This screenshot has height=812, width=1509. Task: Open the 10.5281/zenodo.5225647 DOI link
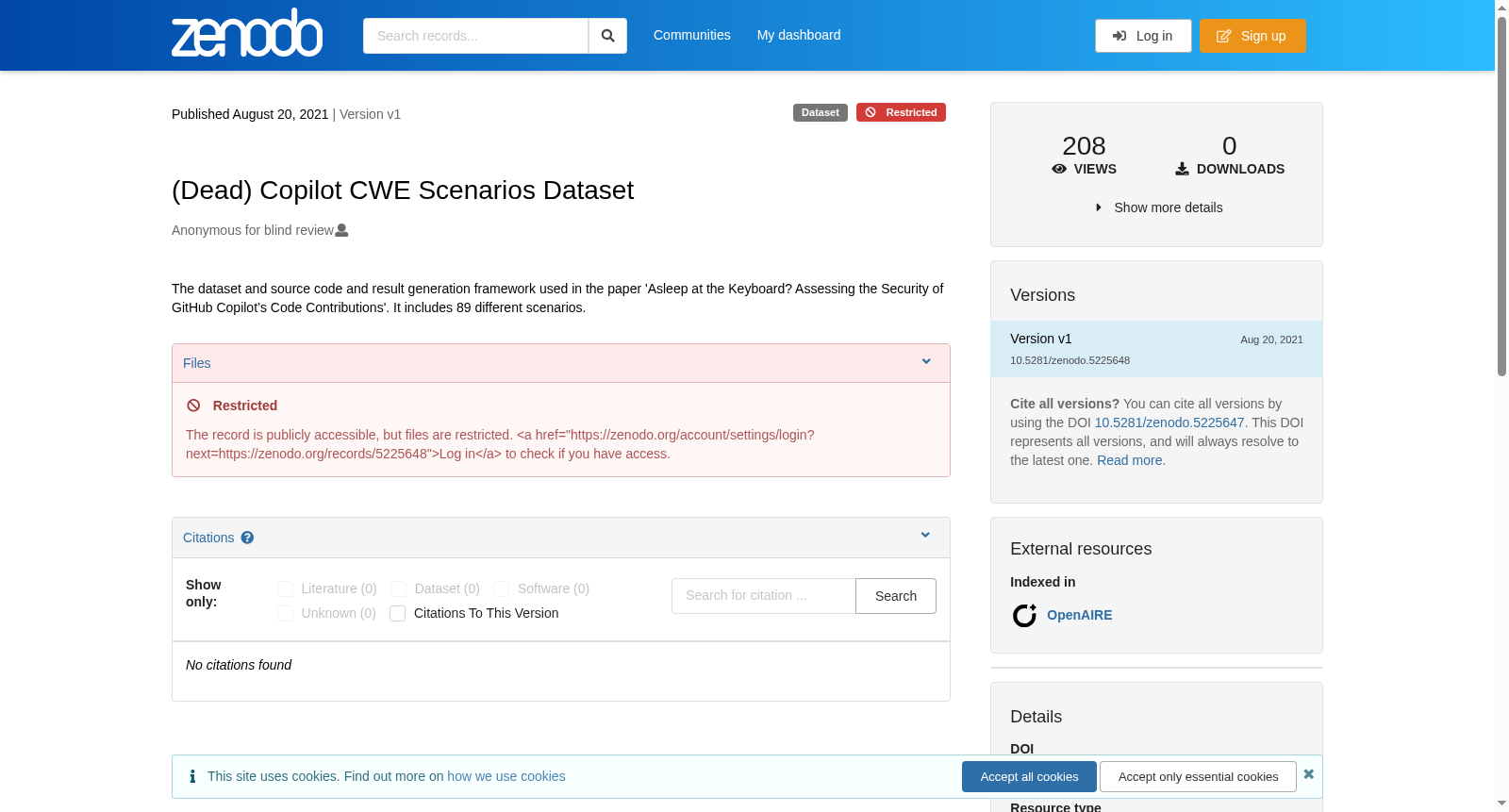1169,423
